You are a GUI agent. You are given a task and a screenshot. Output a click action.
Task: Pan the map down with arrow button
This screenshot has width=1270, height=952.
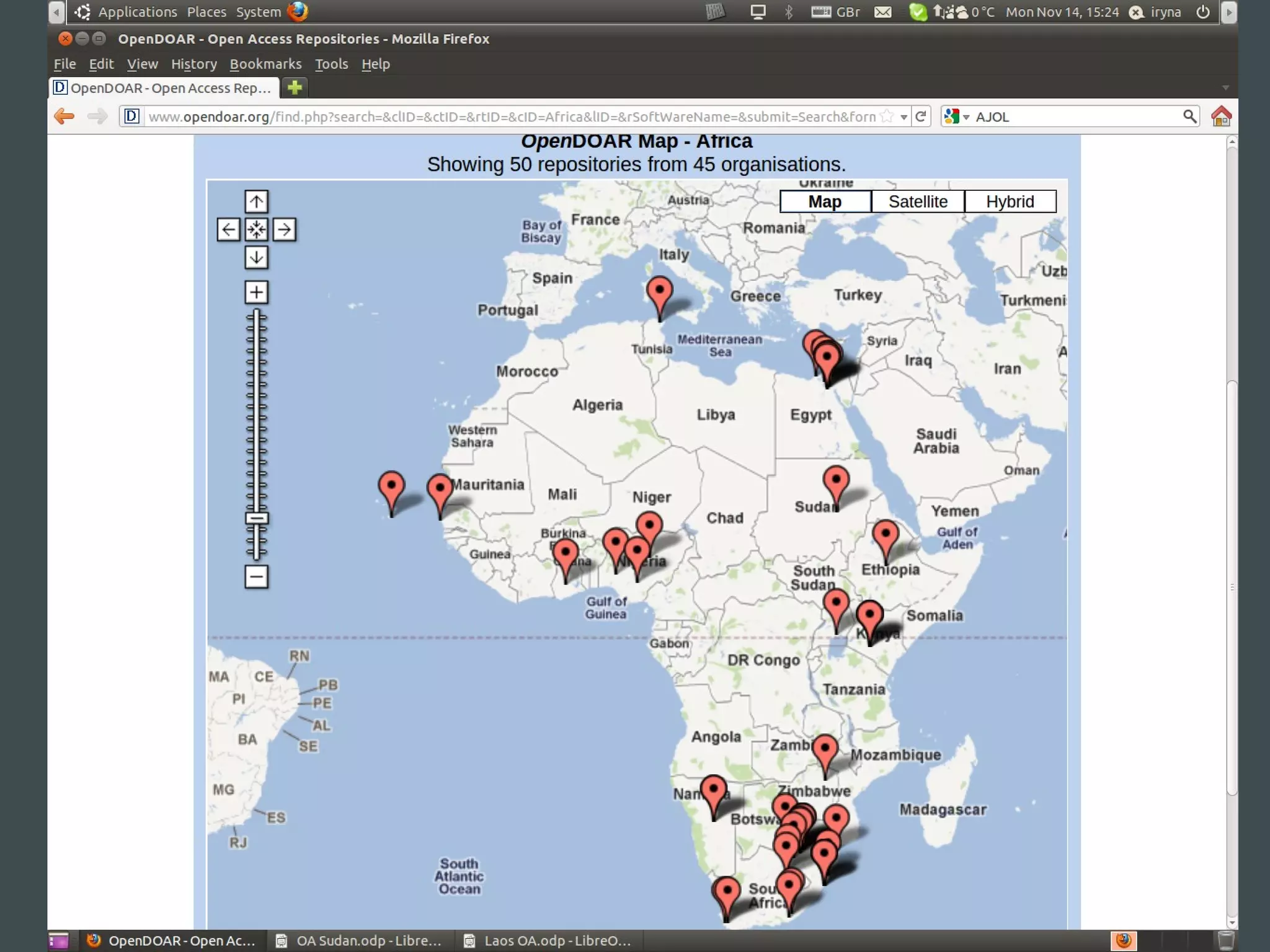click(x=256, y=257)
